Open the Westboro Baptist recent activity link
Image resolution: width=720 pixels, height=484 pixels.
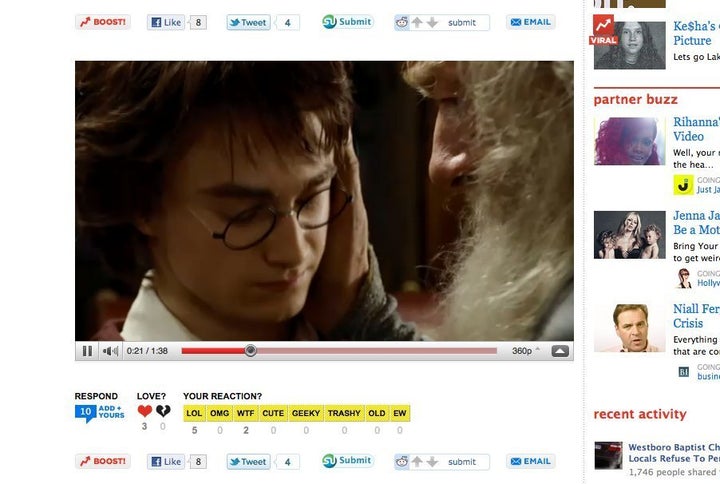tap(674, 452)
